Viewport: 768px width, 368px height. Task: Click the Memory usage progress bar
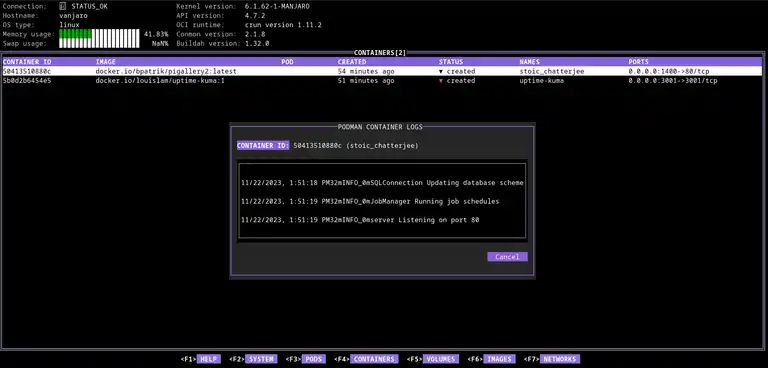pos(99,34)
